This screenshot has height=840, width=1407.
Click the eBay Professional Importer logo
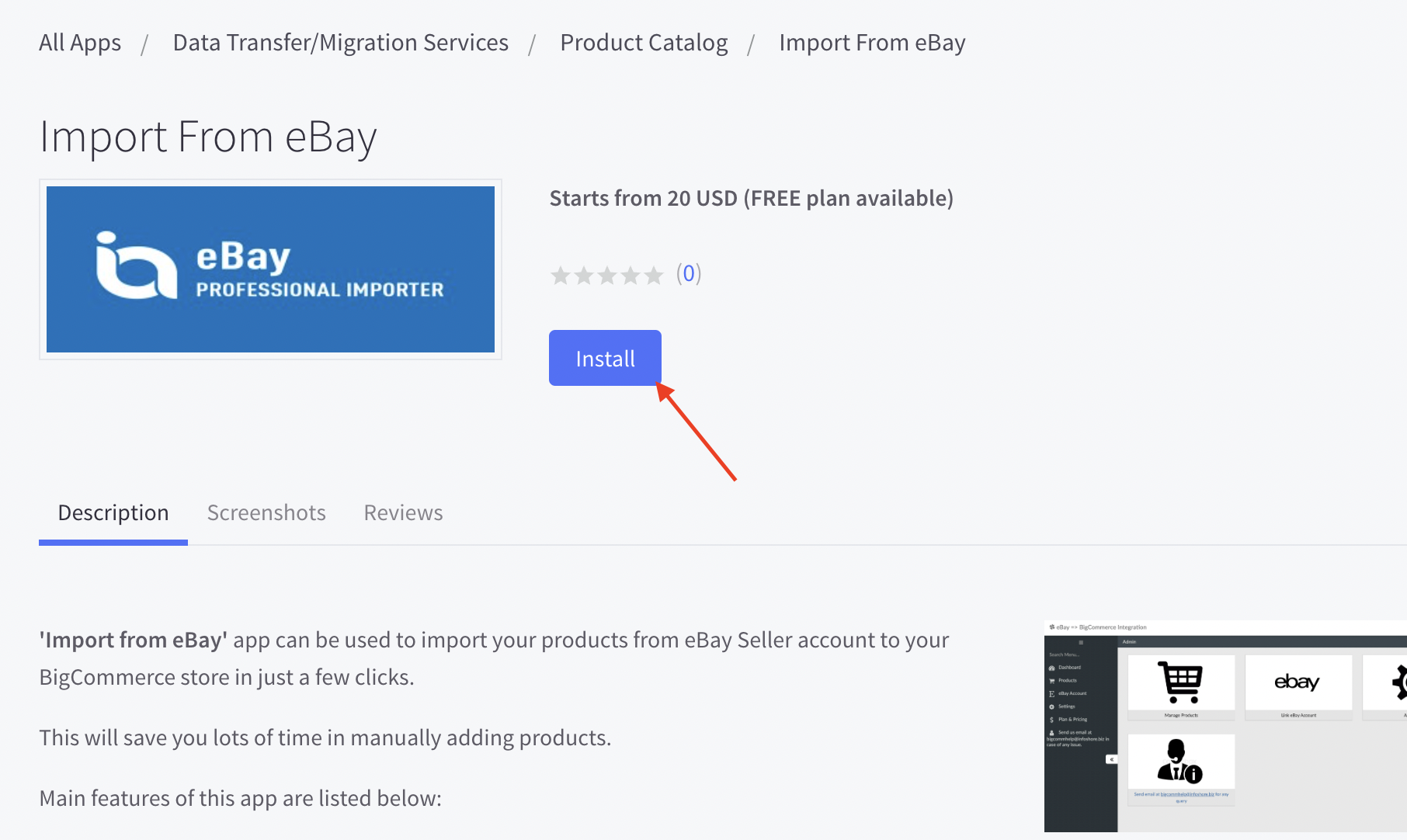click(270, 269)
